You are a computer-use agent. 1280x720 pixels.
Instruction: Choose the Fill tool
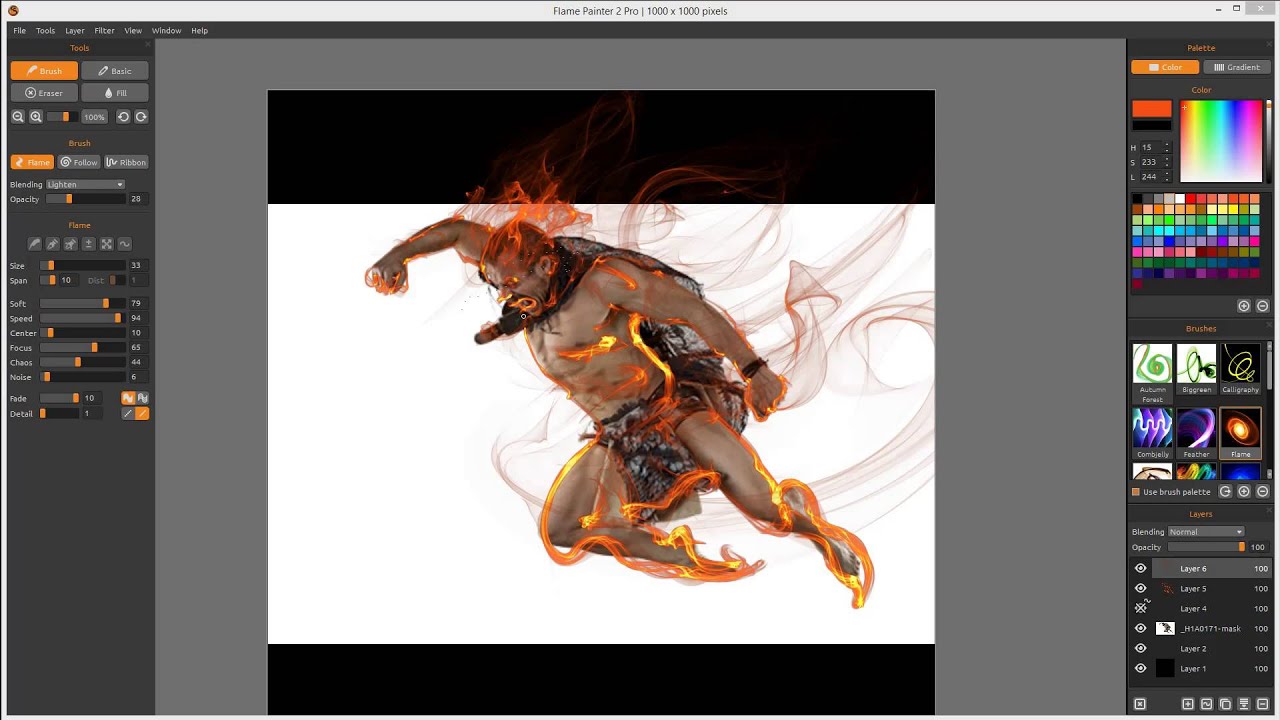tap(114, 93)
